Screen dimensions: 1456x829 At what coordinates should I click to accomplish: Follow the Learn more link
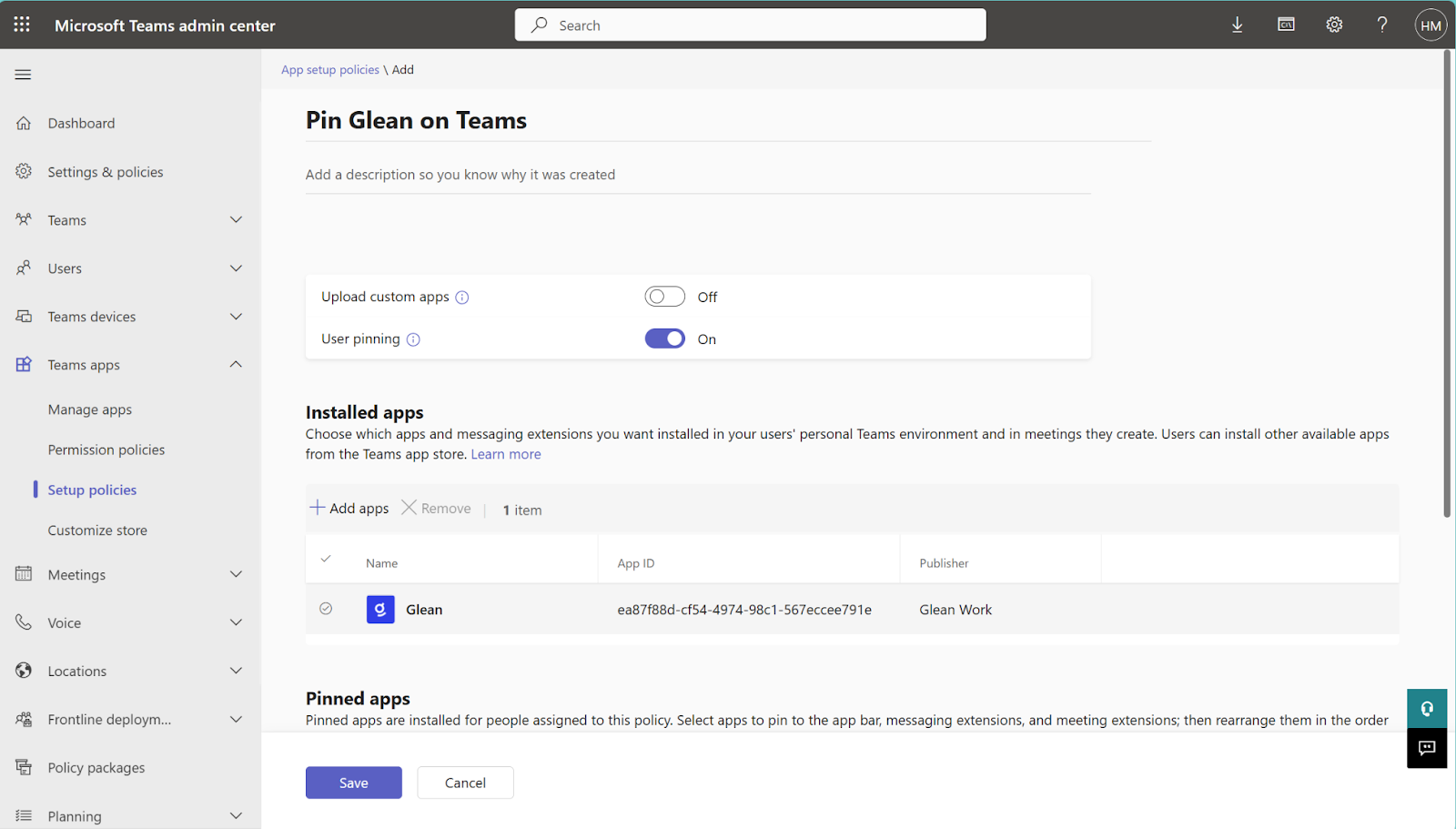[x=506, y=454]
